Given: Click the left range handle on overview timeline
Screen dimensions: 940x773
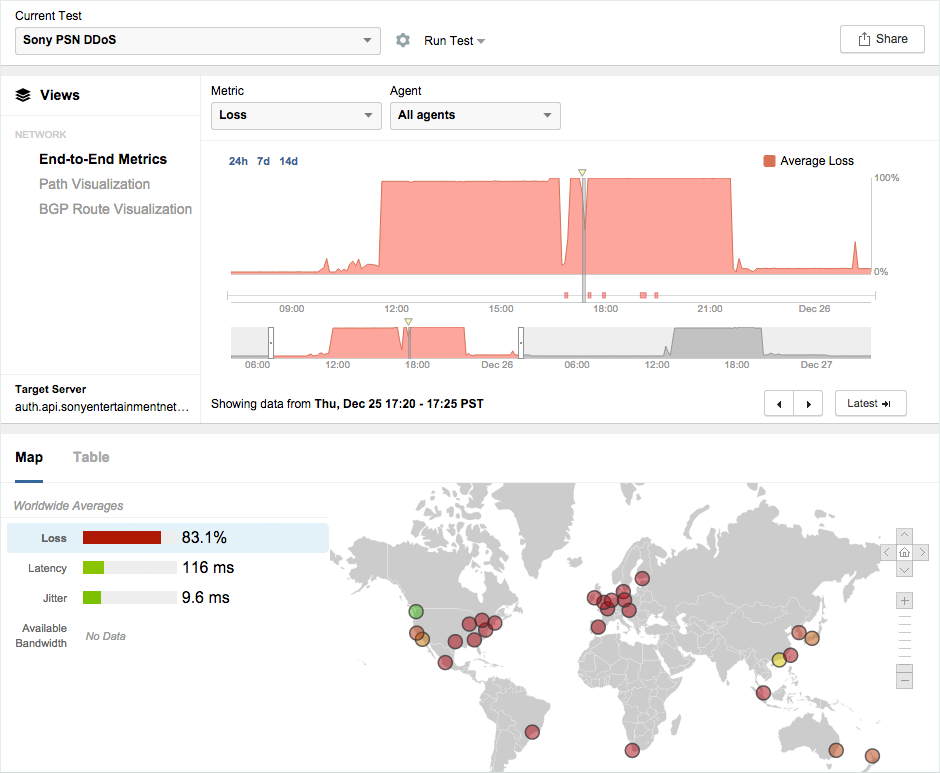Looking at the screenshot, I should (x=271, y=343).
